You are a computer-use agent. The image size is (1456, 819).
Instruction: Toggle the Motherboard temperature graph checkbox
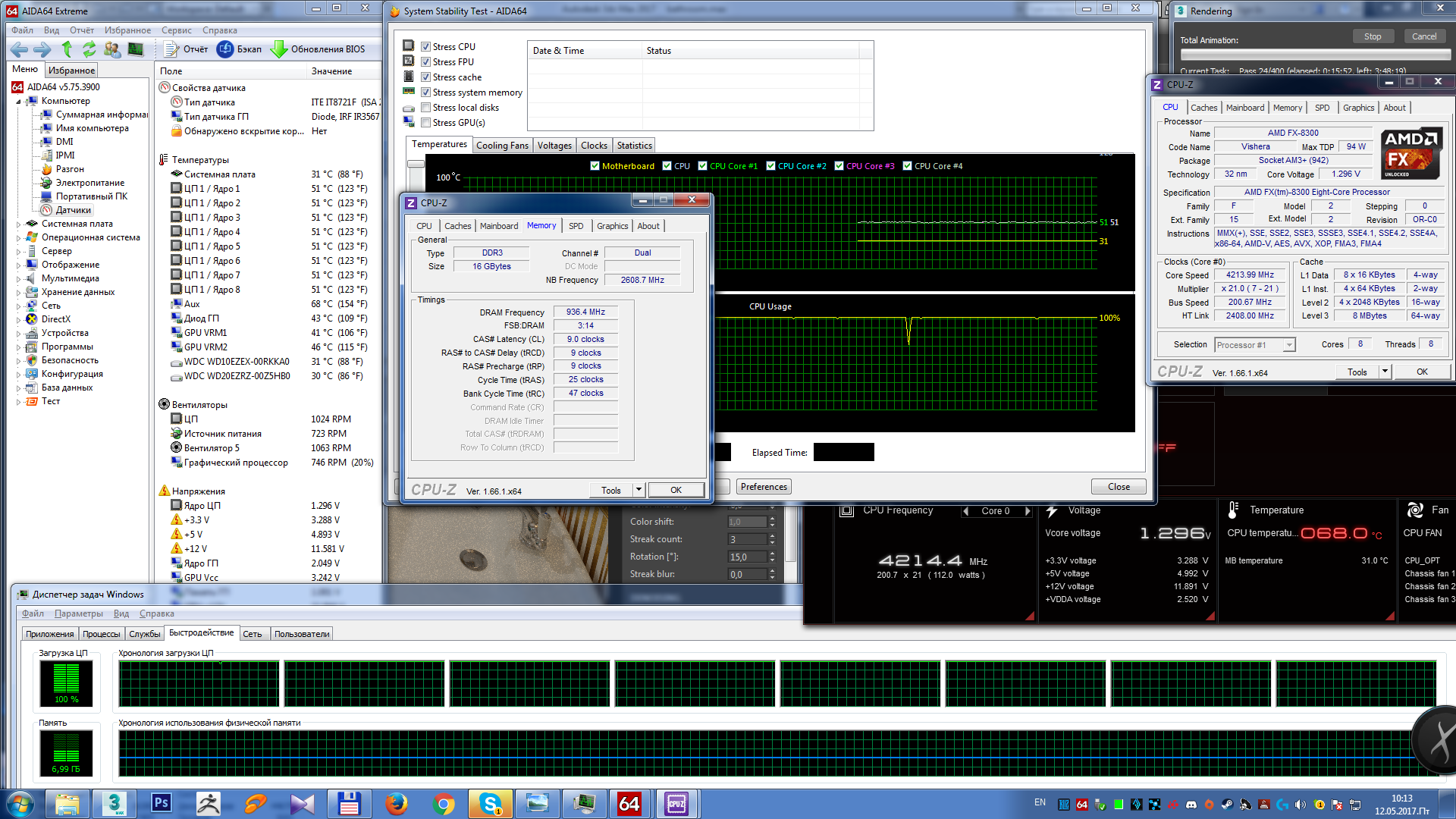(595, 166)
